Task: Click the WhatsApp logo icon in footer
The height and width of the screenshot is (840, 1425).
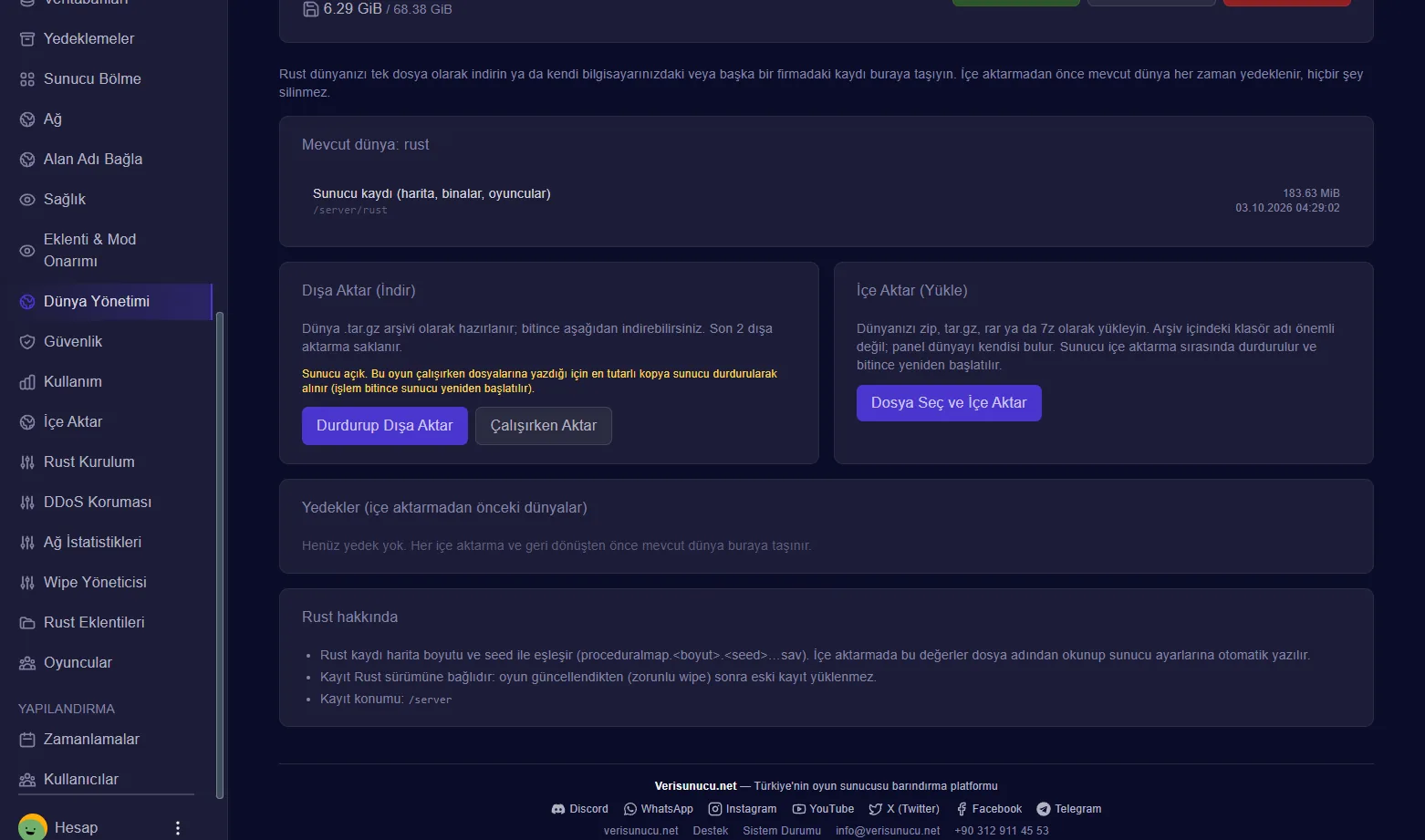Action: (x=630, y=809)
